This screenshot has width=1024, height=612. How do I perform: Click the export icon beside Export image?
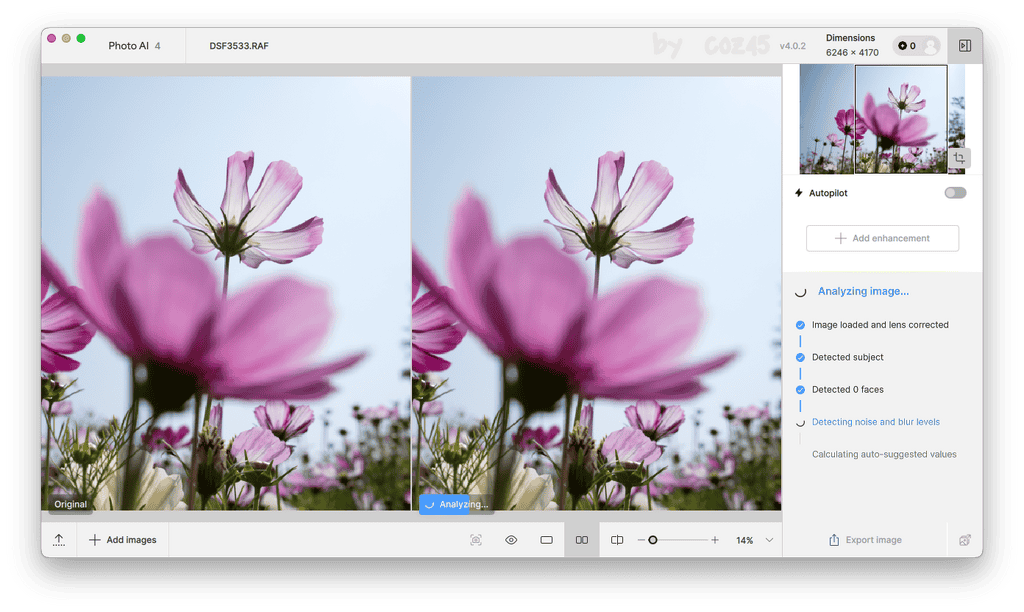click(x=834, y=540)
